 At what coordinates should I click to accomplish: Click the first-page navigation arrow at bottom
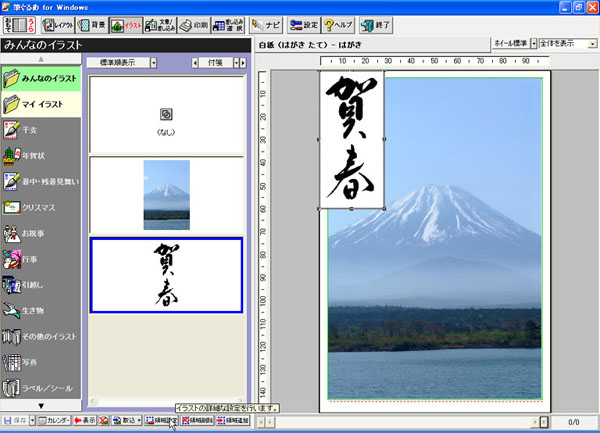[x=261, y=422]
